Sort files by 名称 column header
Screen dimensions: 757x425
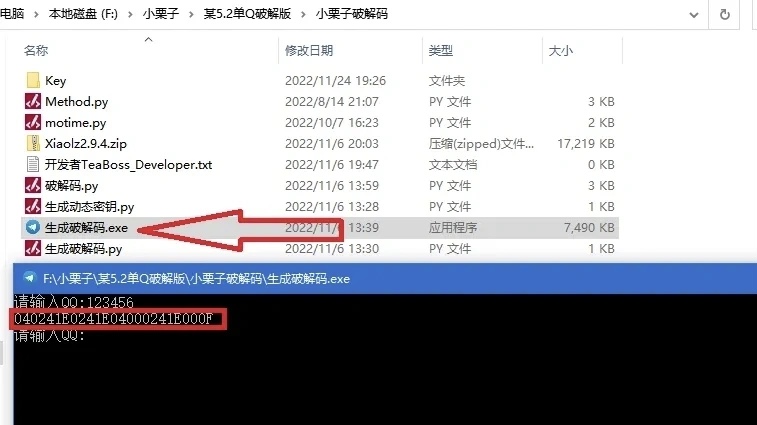(x=36, y=50)
